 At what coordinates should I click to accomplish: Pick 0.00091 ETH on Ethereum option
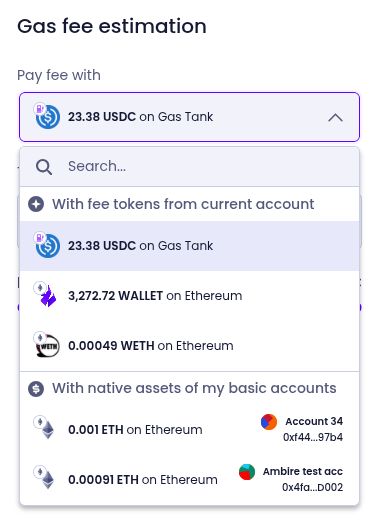pyautogui.click(x=190, y=480)
